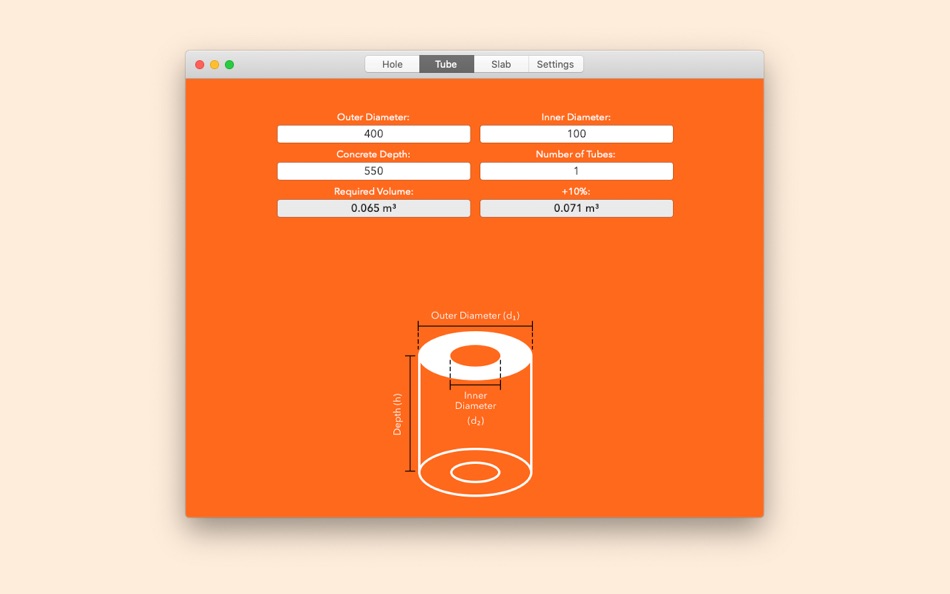Click the "Number of Tubes:" label
The width and height of the screenshot is (950, 594).
[x=576, y=154]
